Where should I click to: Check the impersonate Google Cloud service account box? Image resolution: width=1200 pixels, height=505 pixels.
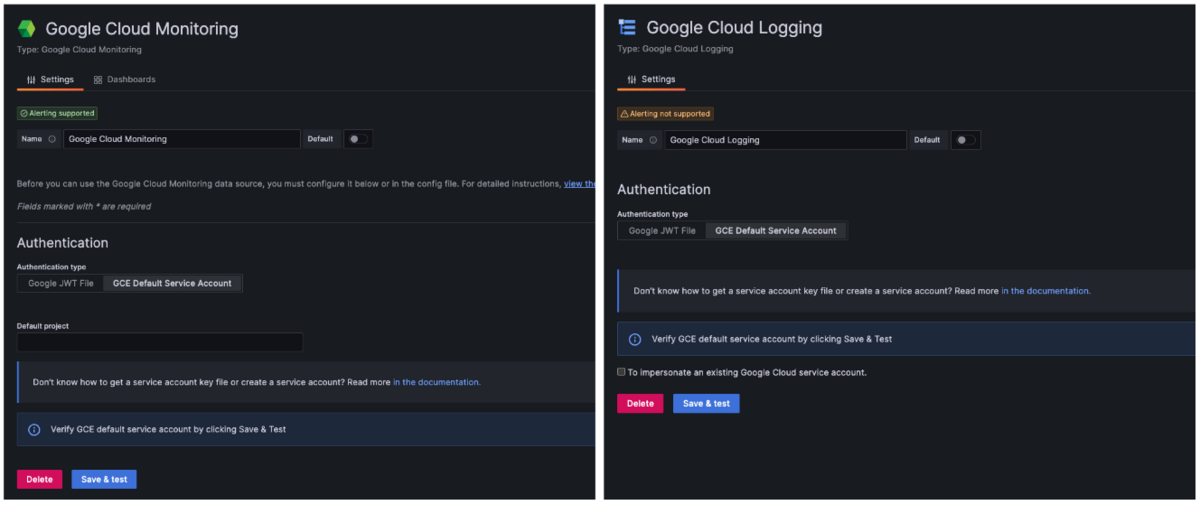coord(621,372)
